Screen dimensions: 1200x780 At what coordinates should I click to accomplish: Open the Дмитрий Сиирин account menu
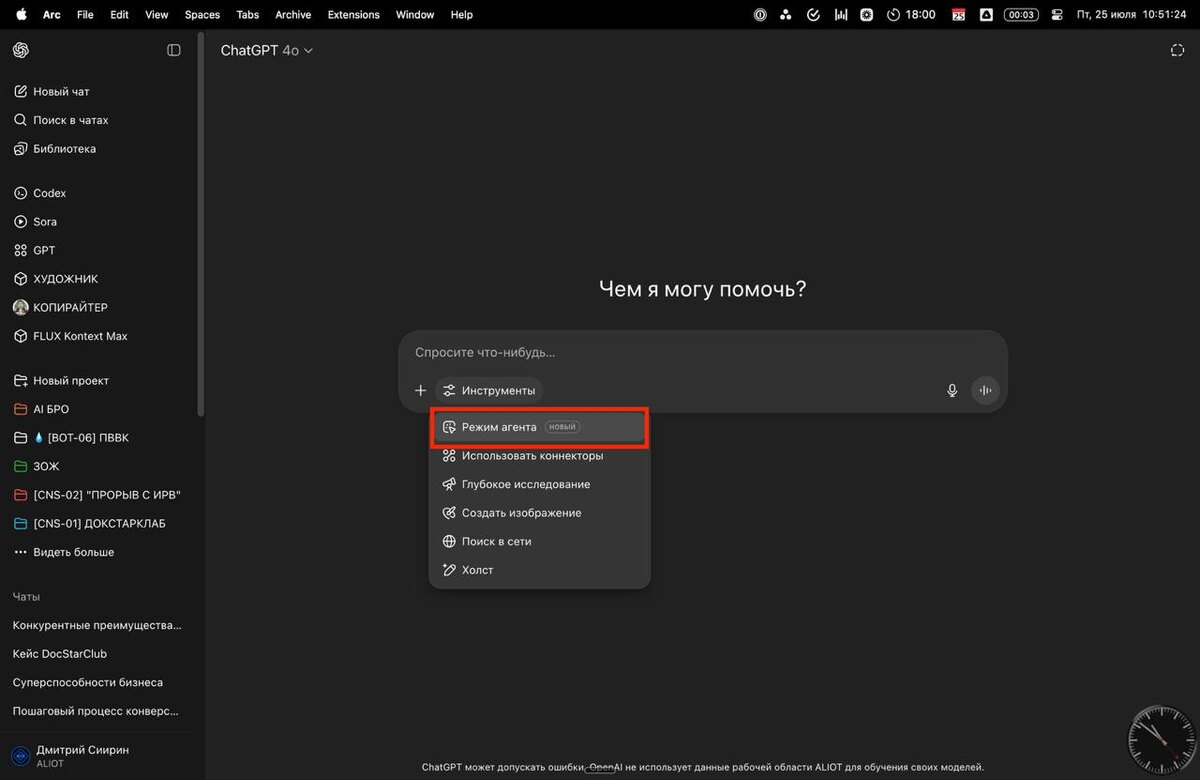(100, 755)
